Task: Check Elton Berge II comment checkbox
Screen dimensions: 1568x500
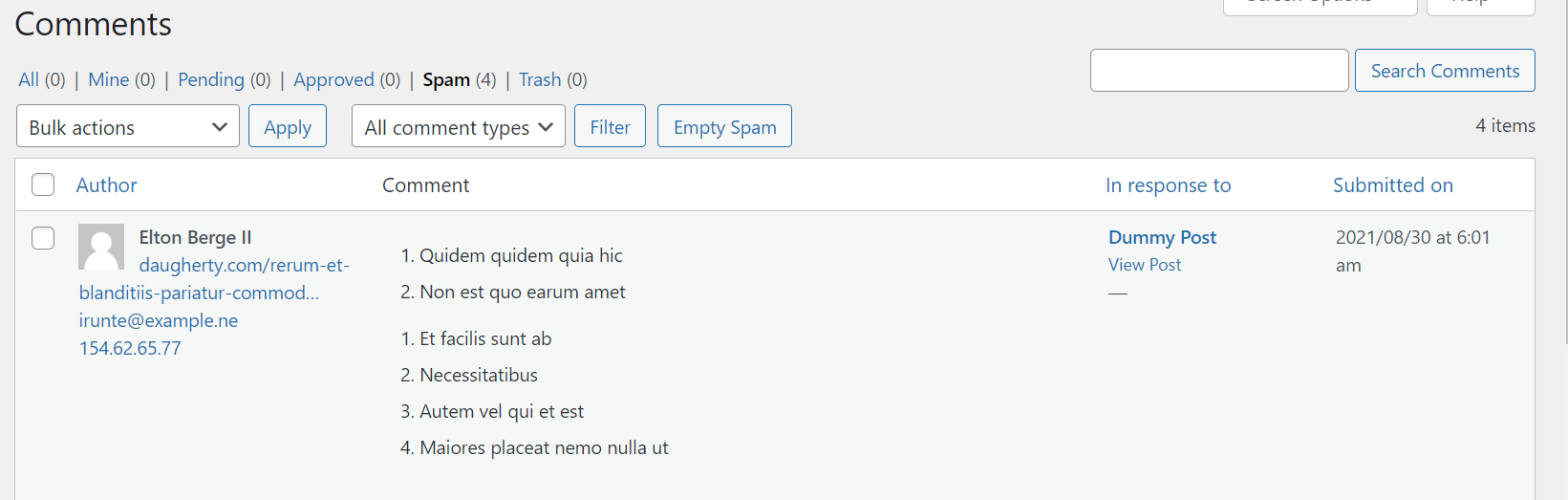Action: click(x=43, y=237)
